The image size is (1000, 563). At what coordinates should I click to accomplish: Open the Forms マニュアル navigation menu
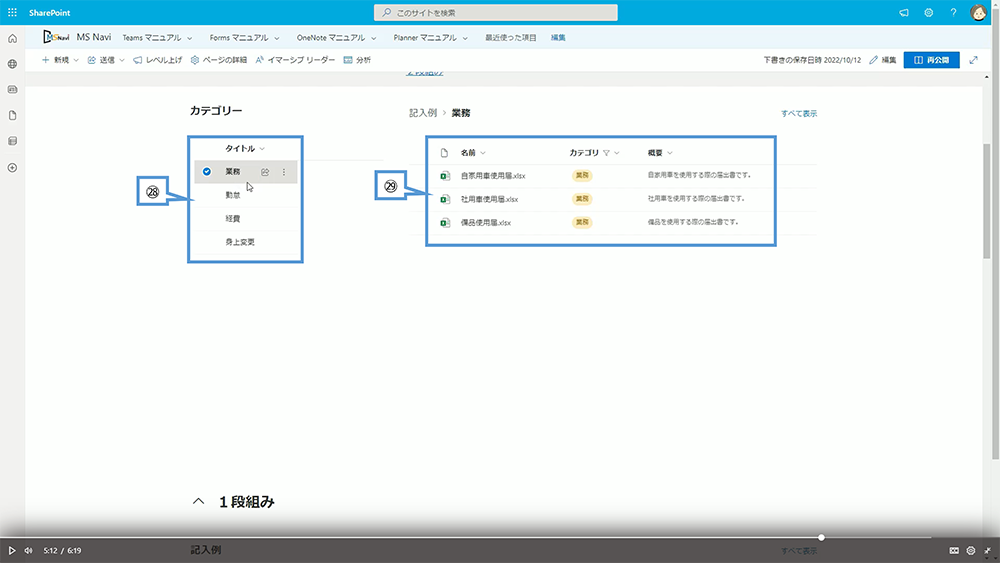244,38
